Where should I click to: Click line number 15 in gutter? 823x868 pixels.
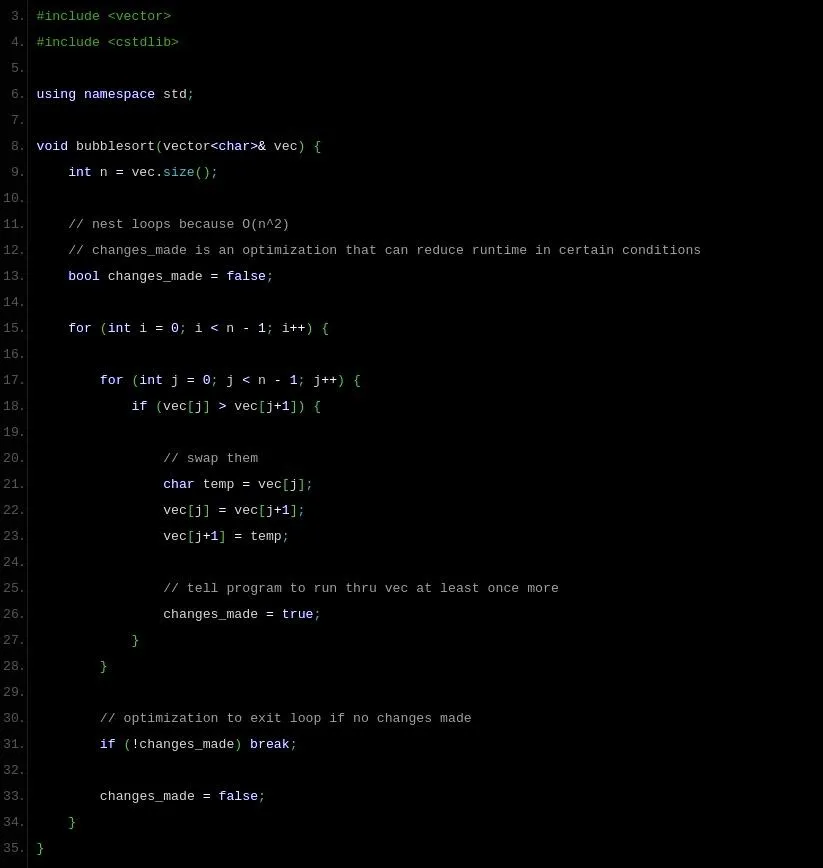pyautogui.click(x=13, y=328)
